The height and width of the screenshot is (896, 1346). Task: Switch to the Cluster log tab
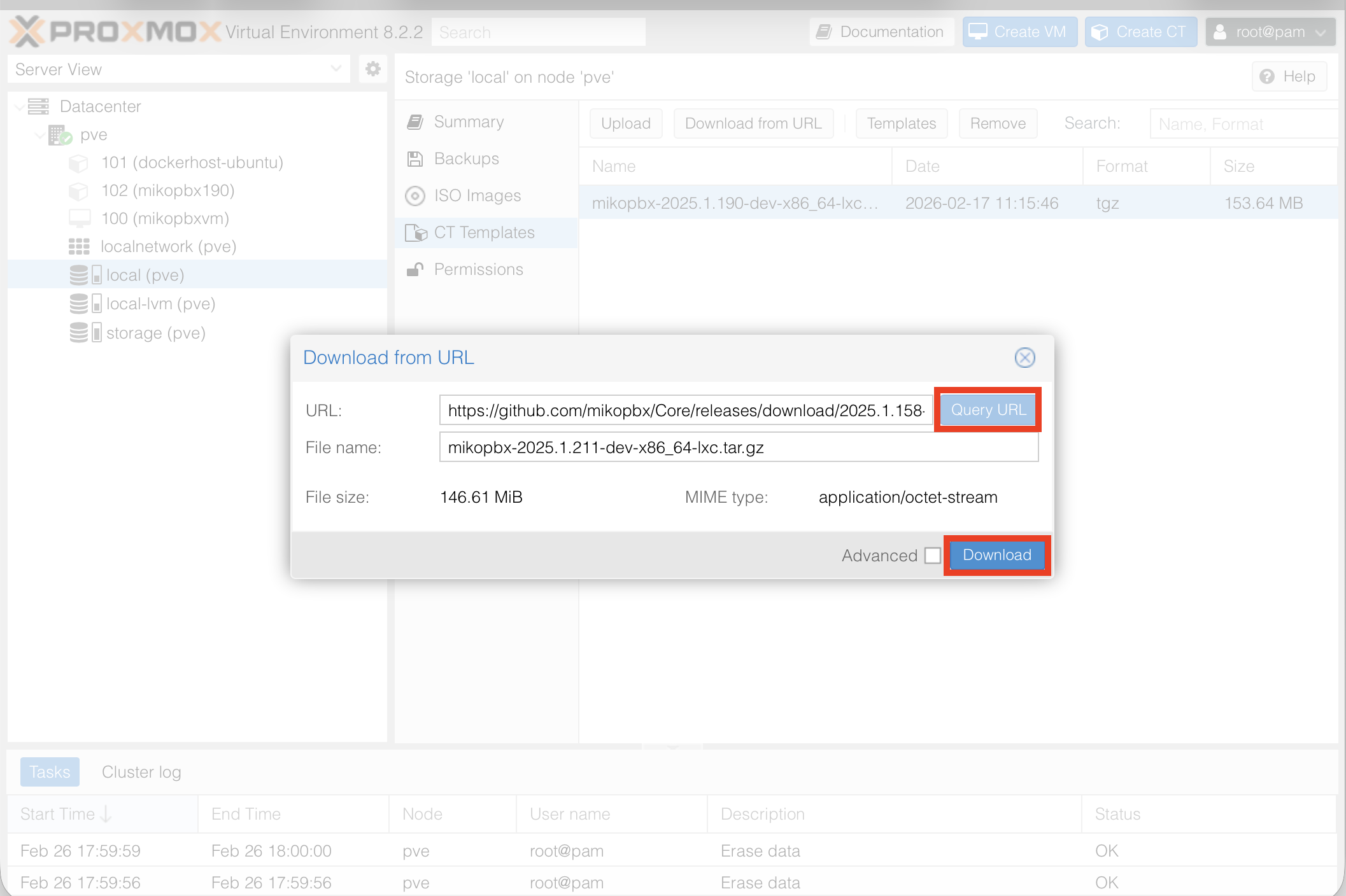[141, 772]
